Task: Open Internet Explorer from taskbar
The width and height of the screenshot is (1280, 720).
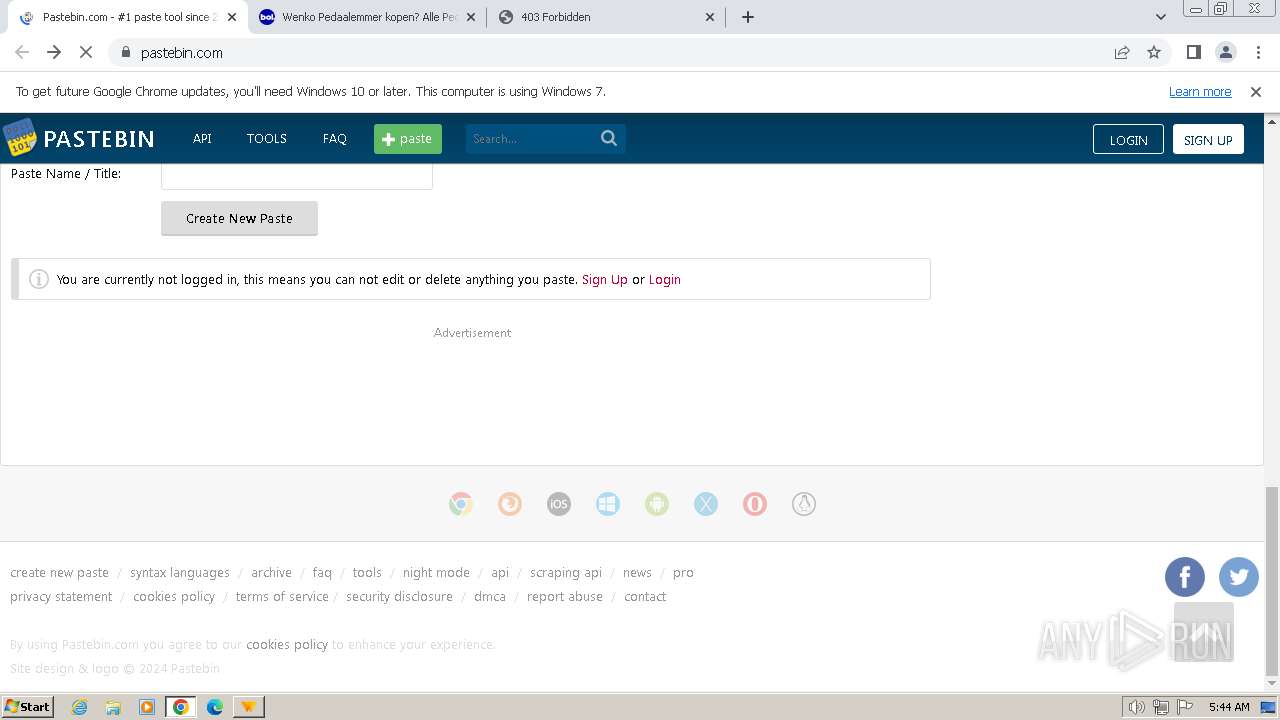Action: (x=80, y=707)
